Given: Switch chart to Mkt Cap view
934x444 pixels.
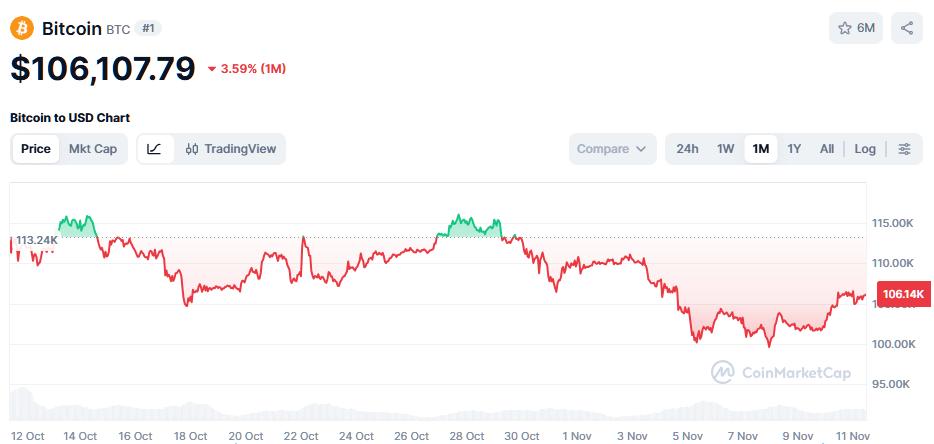Looking at the screenshot, I should click(93, 149).
